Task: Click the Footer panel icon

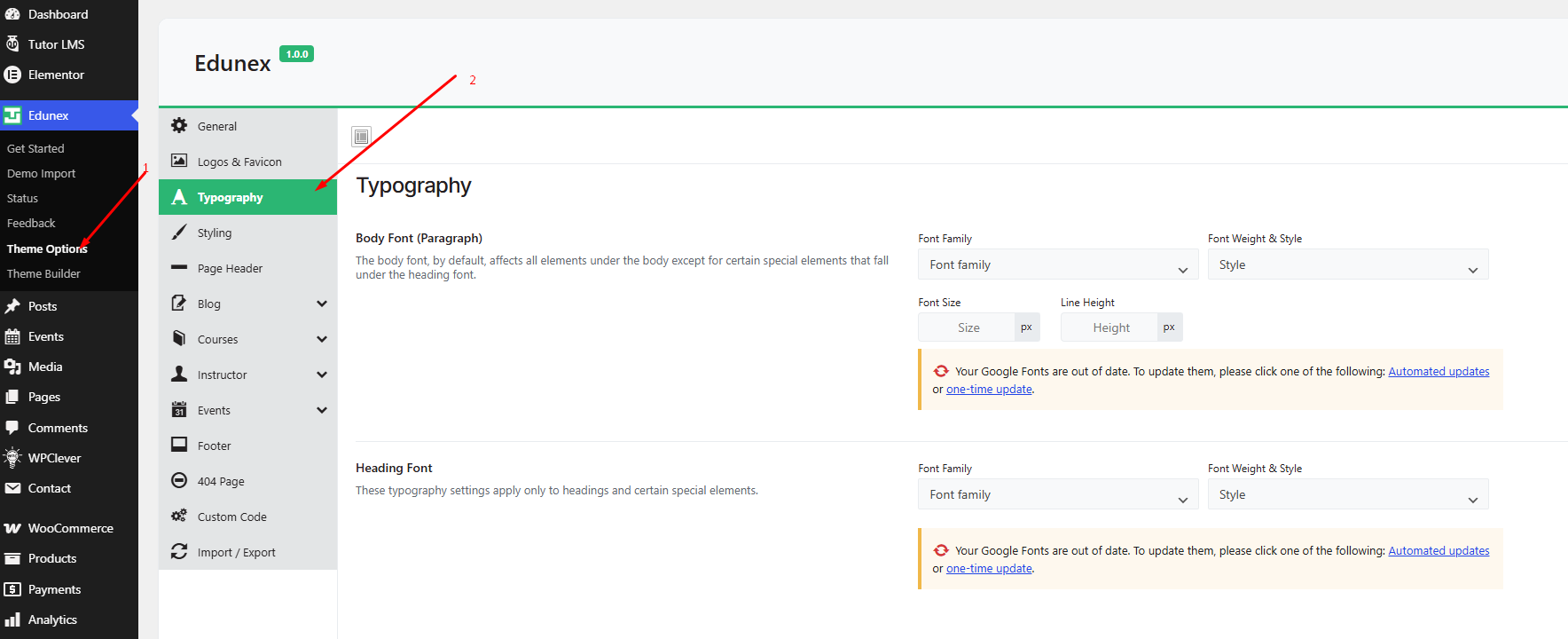Action: pos(179,445)
